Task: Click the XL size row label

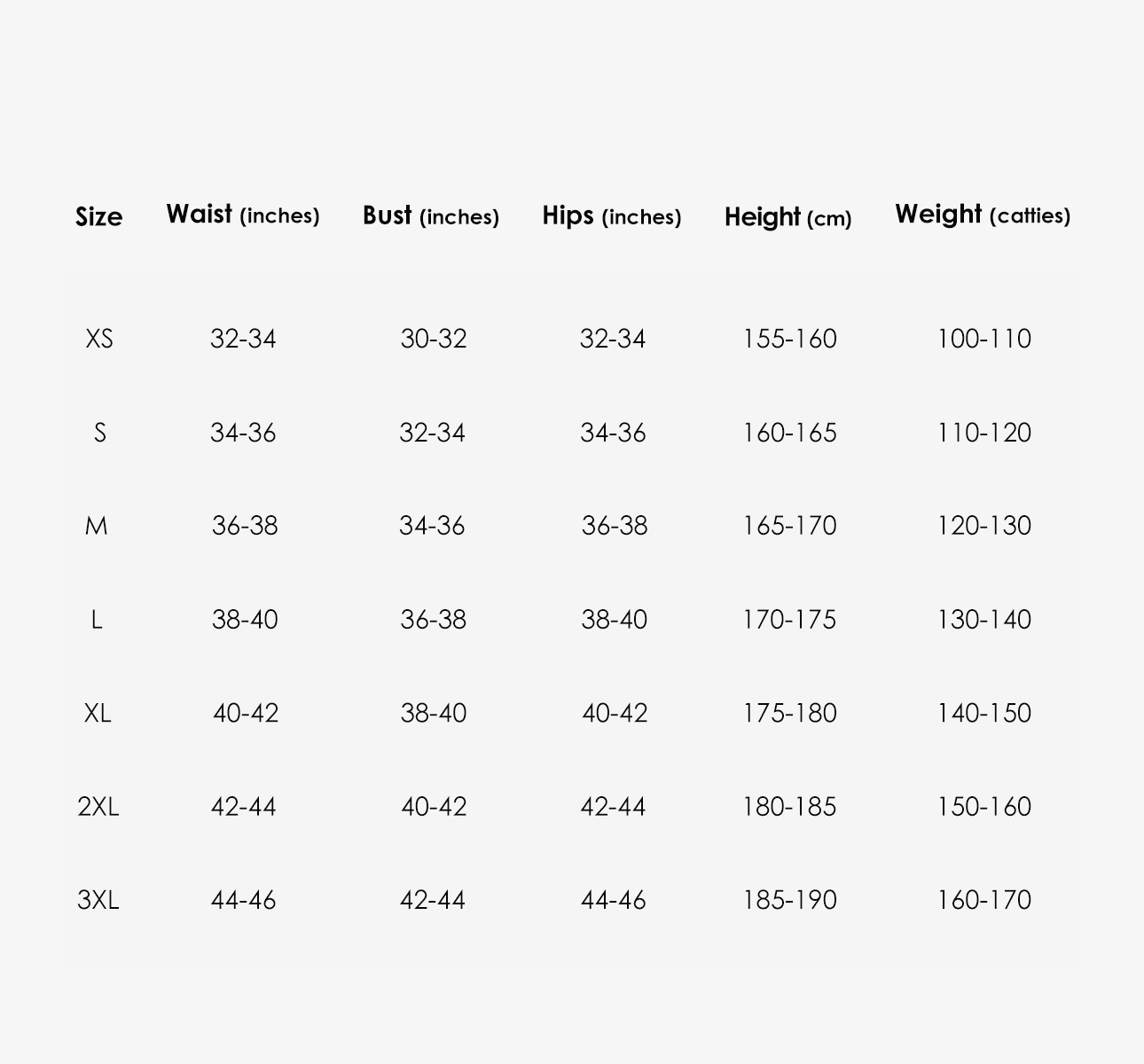Action: click(98, 713)
